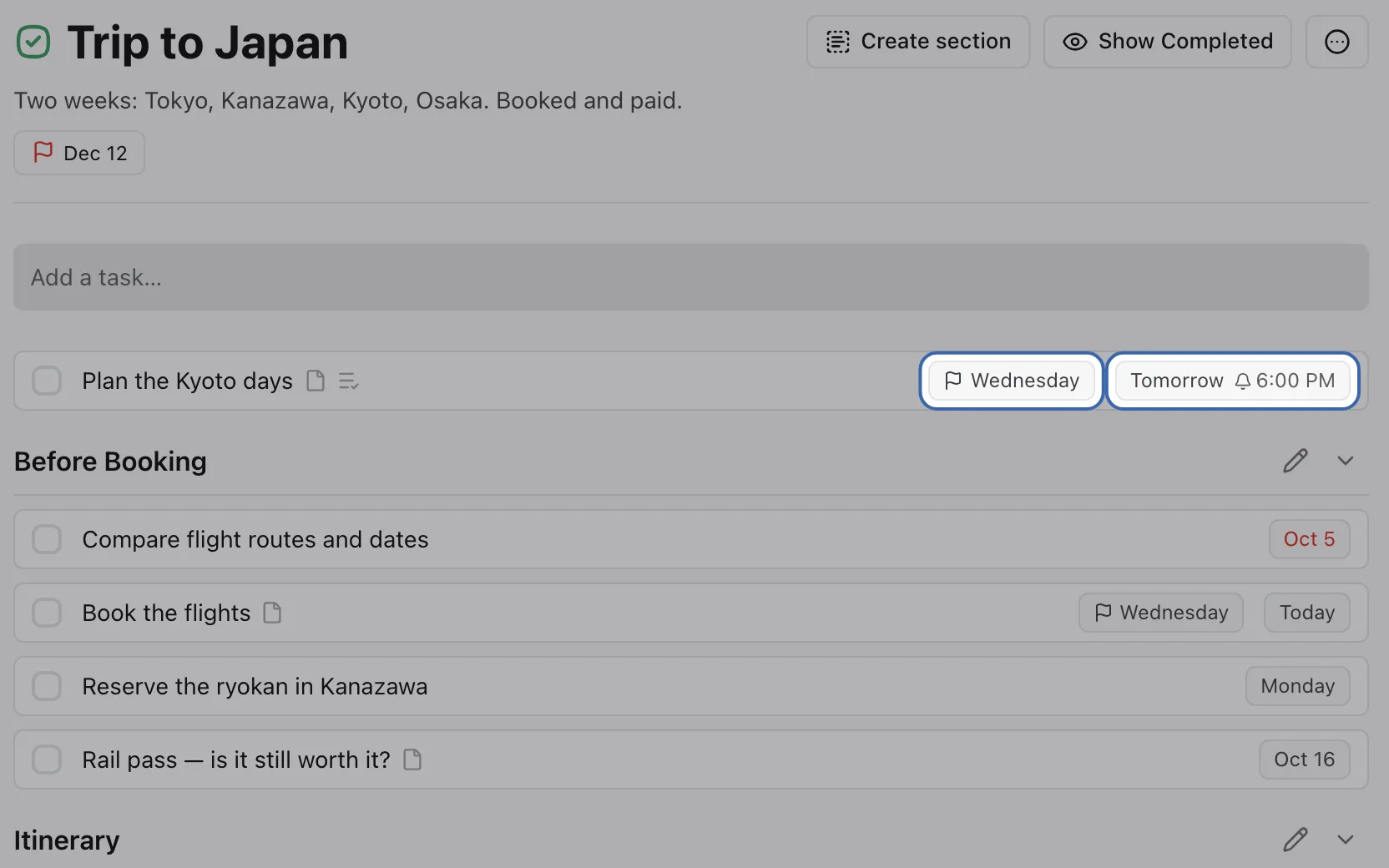Check off Book the flights
Viewport: 1389px width, 868px height.
(x=47, y=613)
